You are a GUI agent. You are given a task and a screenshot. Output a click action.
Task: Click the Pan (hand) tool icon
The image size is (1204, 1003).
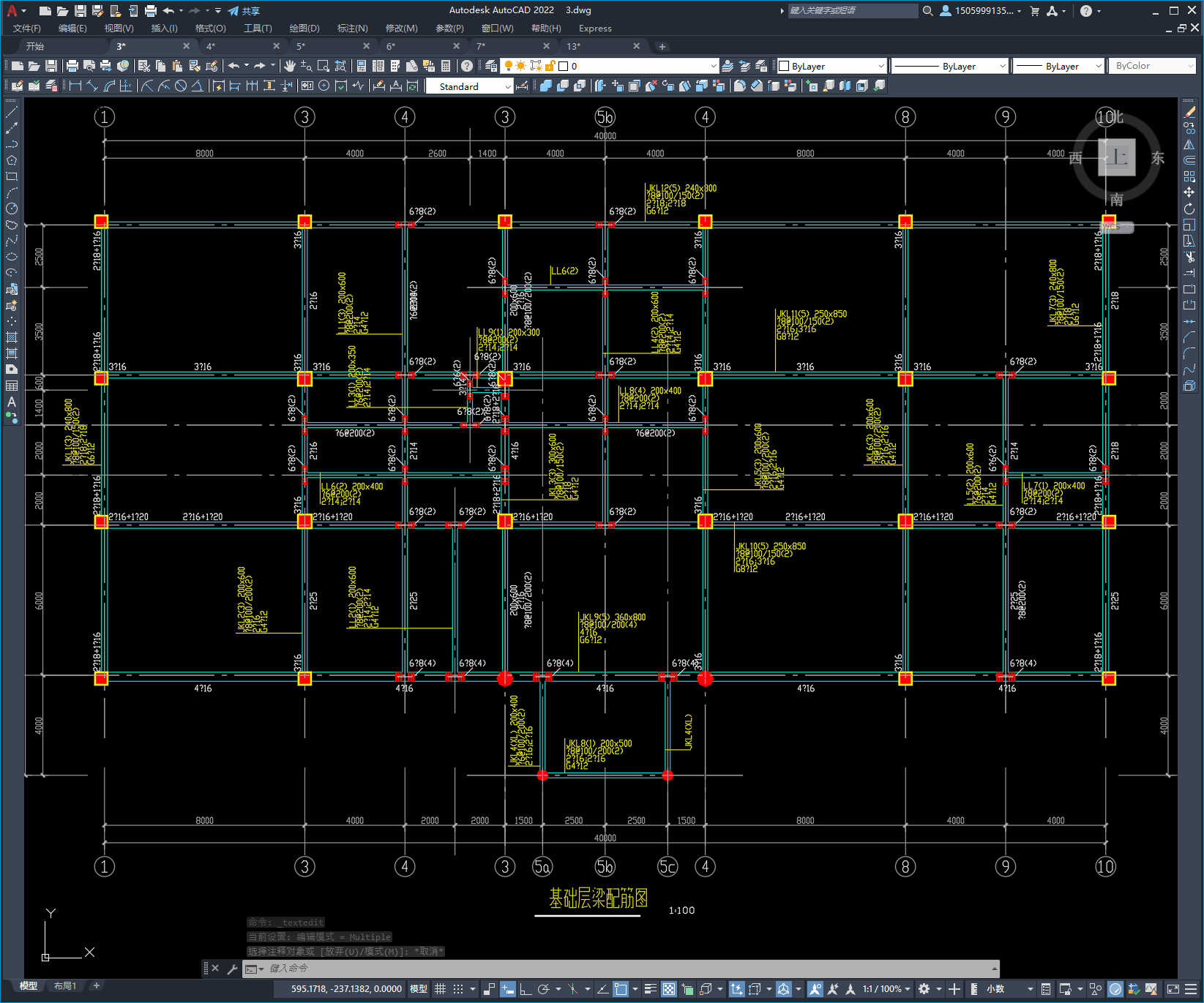tap(290, 66)
